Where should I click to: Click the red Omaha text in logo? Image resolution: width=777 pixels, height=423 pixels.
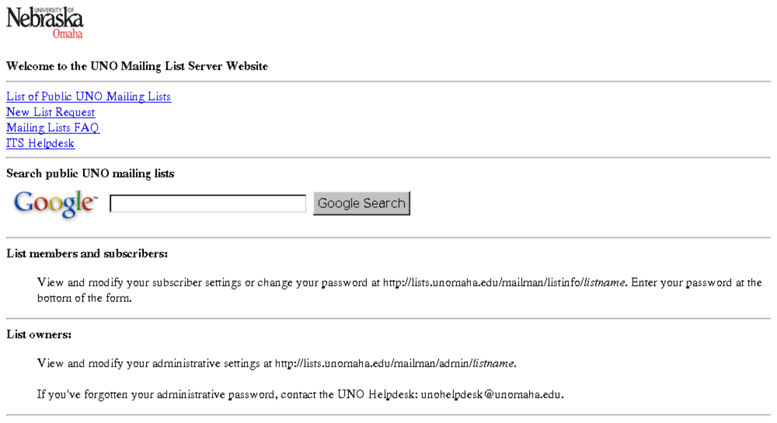[x=67, y=34]
